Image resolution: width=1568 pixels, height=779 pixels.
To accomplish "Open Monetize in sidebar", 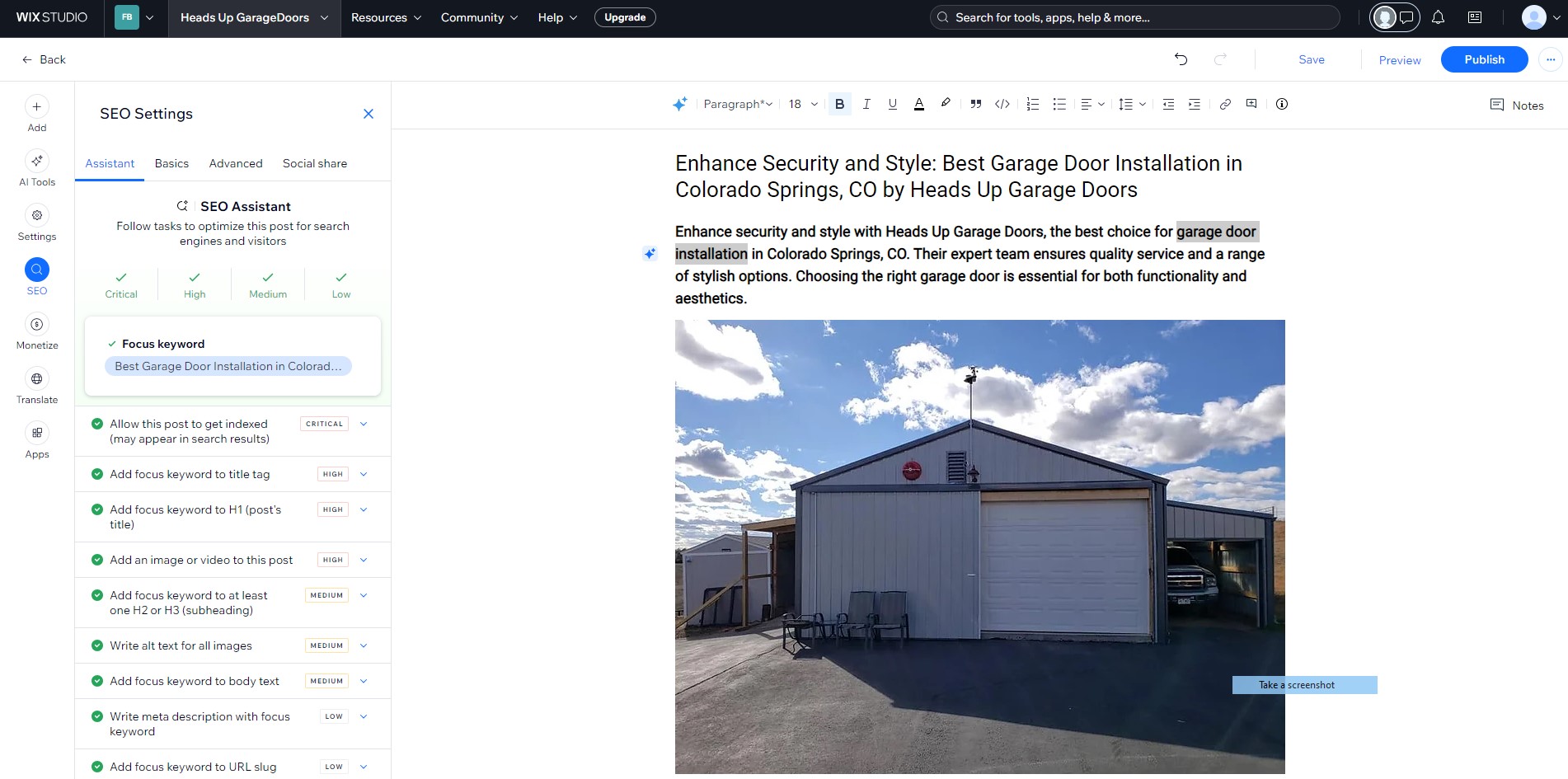I will coord(37,331).
